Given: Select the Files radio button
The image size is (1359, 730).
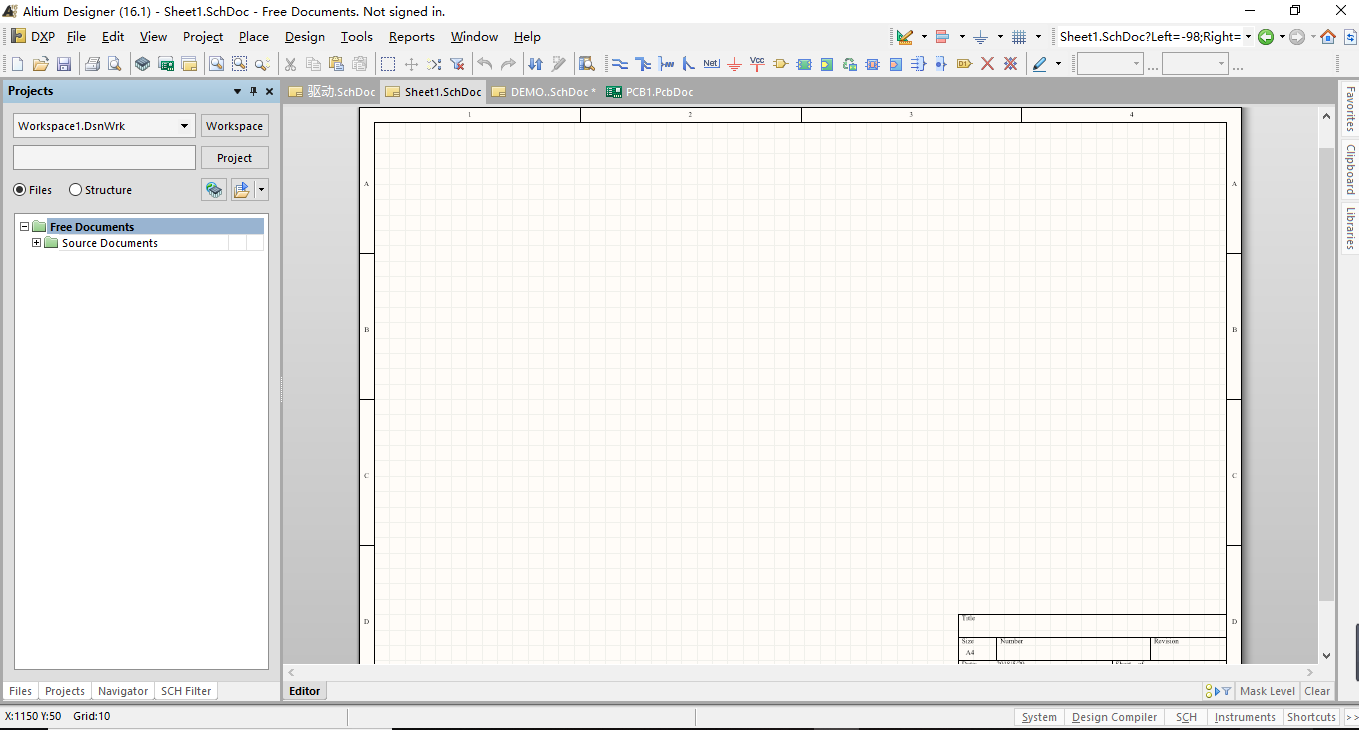Looking at the screenshot, I should point(20,190).
